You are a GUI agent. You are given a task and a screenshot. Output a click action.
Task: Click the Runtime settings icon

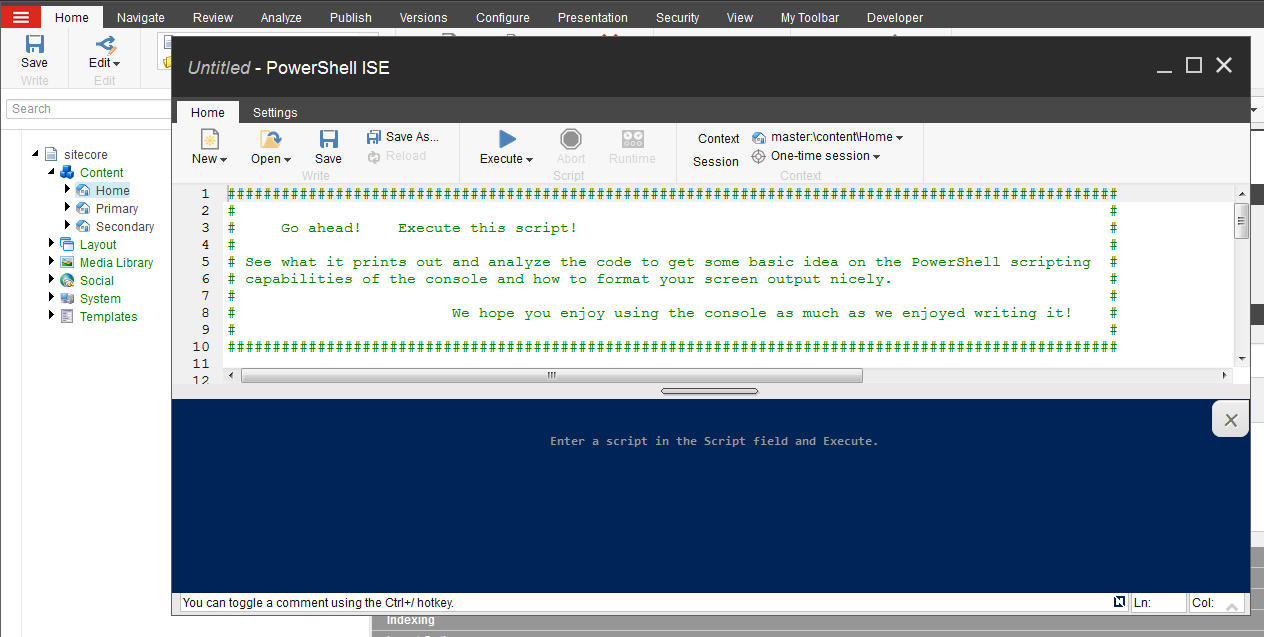pos(632,140)
